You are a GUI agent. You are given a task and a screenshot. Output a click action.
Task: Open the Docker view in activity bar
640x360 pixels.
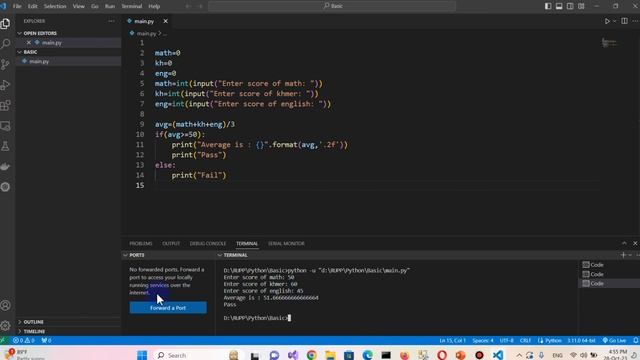[x=6, y=167]
